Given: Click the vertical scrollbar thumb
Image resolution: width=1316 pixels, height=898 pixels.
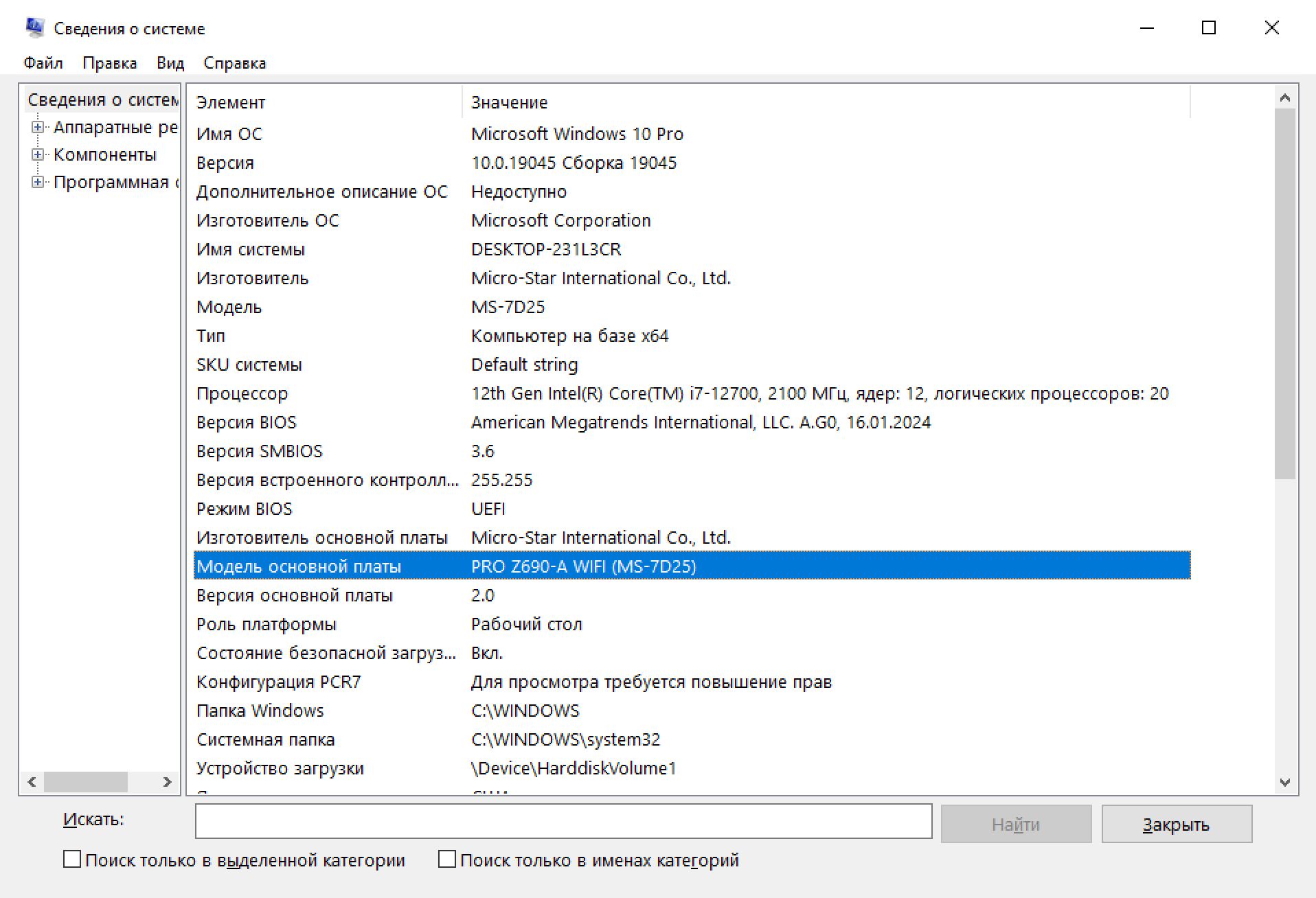Looking at the screenshot, I should point(1285,294).
